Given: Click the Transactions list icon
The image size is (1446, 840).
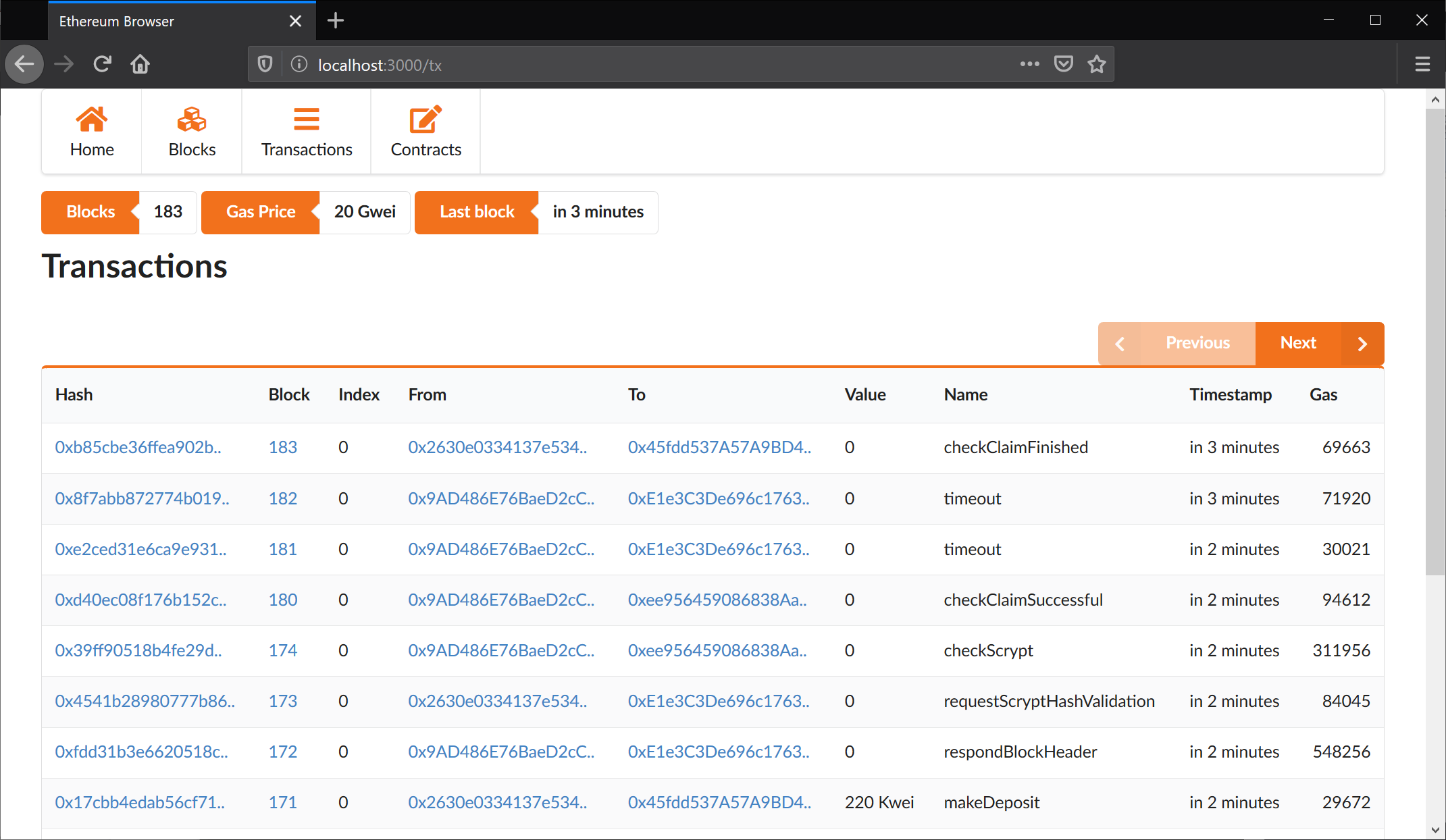Looking at the screenshot, I should point(306,120).
